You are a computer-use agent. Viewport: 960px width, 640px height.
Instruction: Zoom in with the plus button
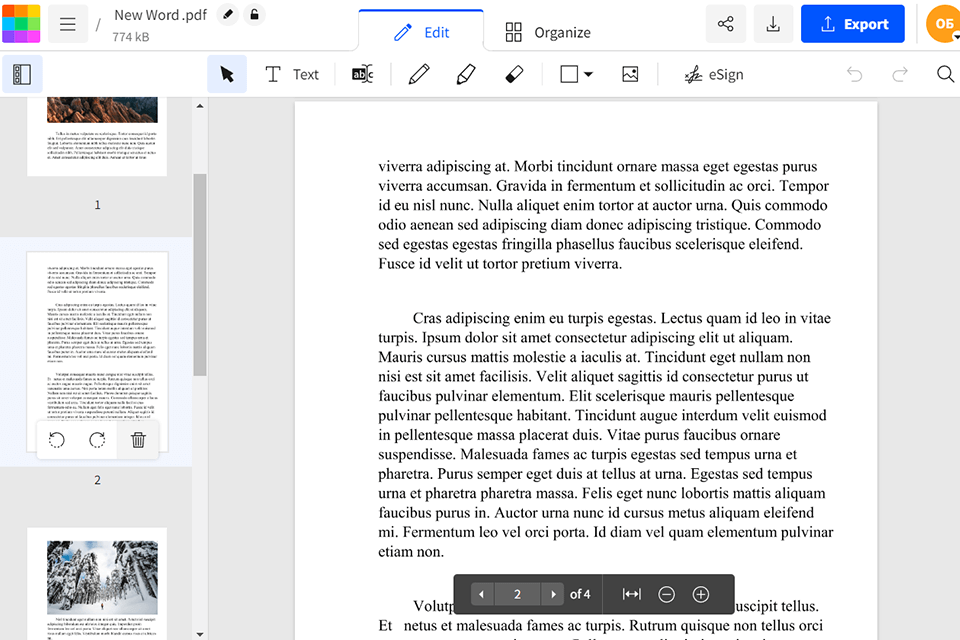coord(700,594)
